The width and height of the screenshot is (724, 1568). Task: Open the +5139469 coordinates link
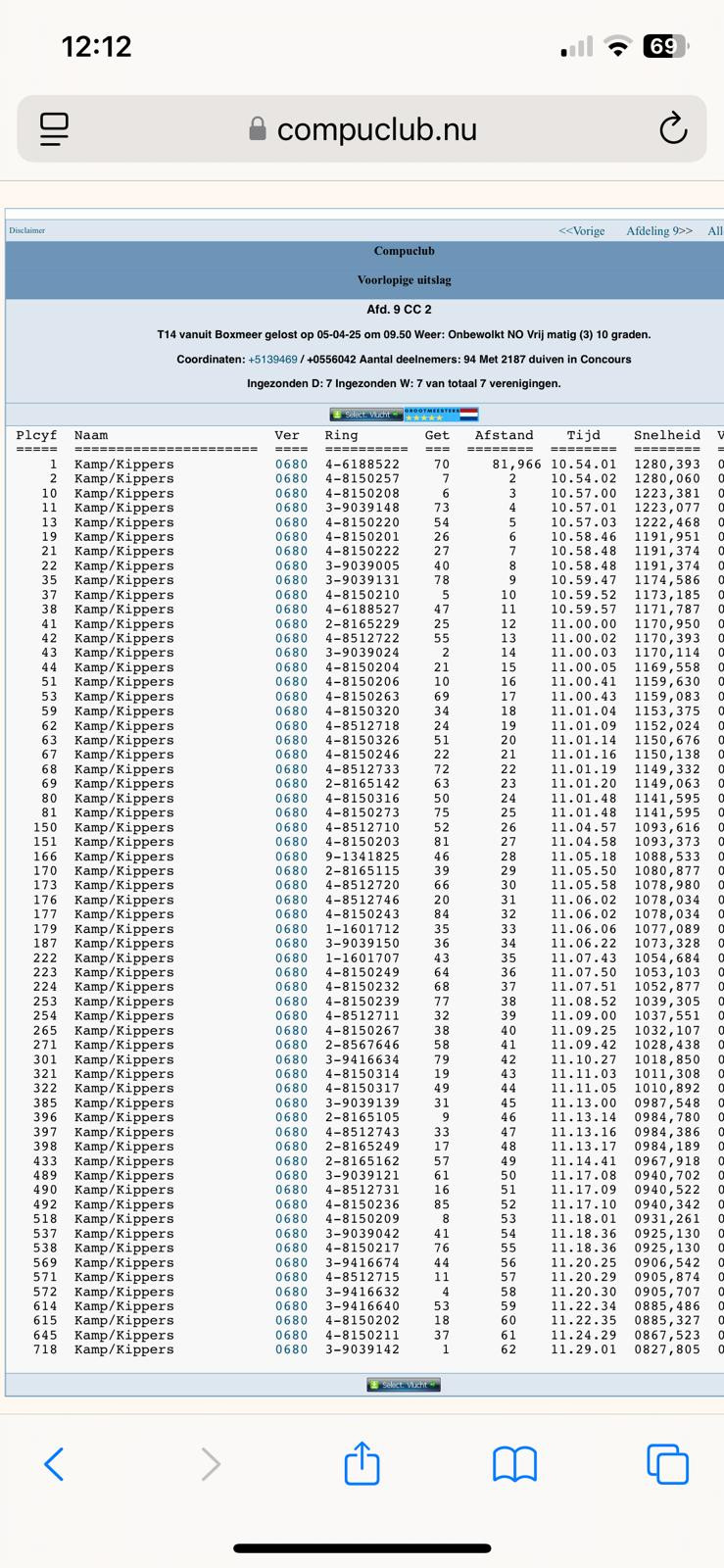click(272, 360)
